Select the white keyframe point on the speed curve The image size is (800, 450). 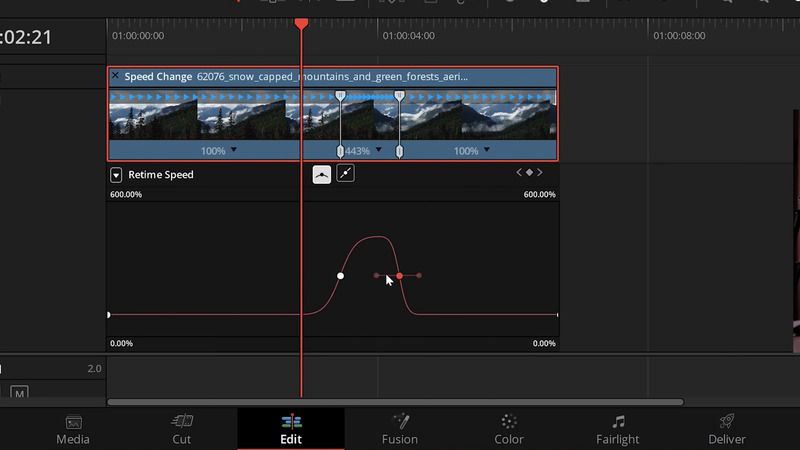pos(341,276)
